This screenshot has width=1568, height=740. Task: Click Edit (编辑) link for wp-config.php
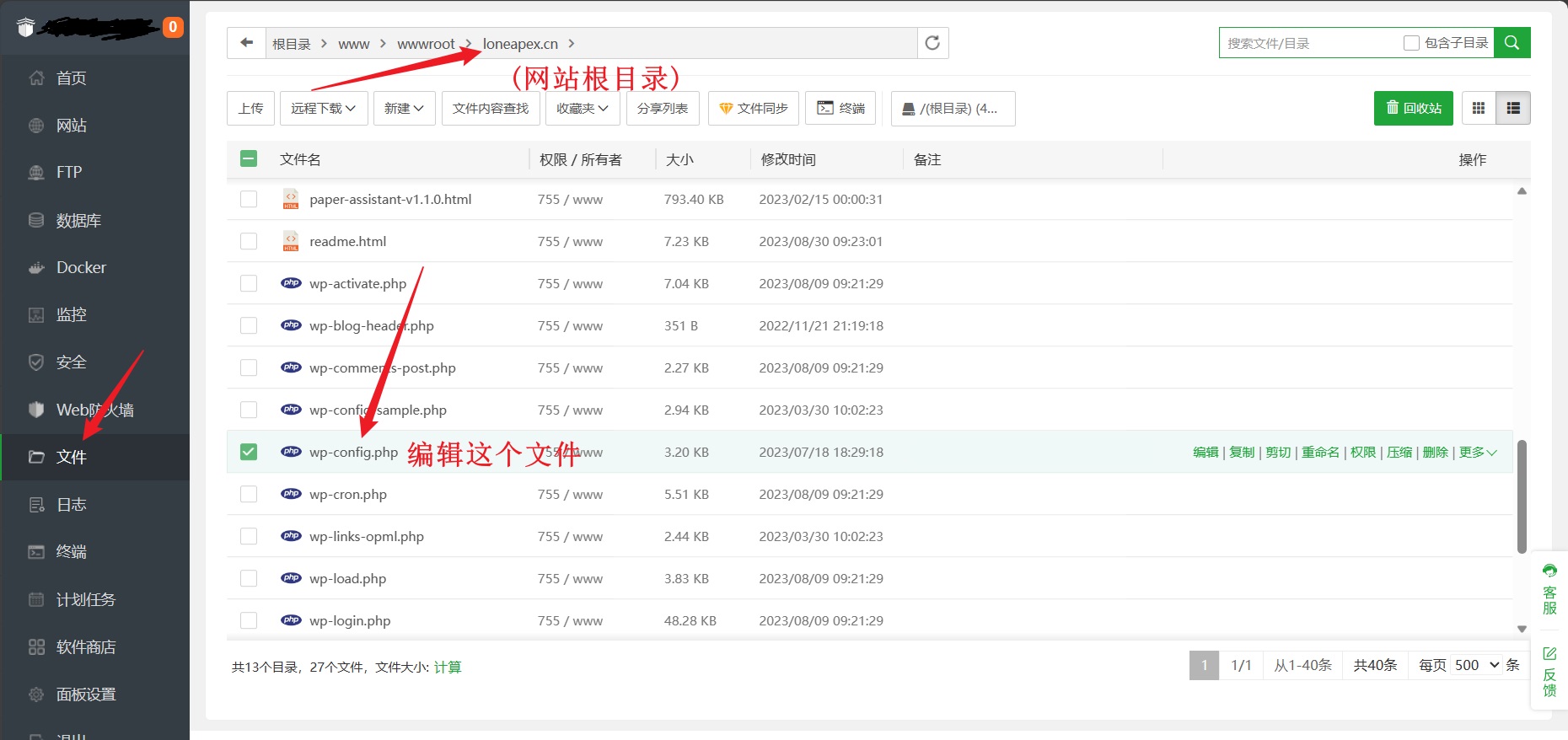(x=1206, y=452)
